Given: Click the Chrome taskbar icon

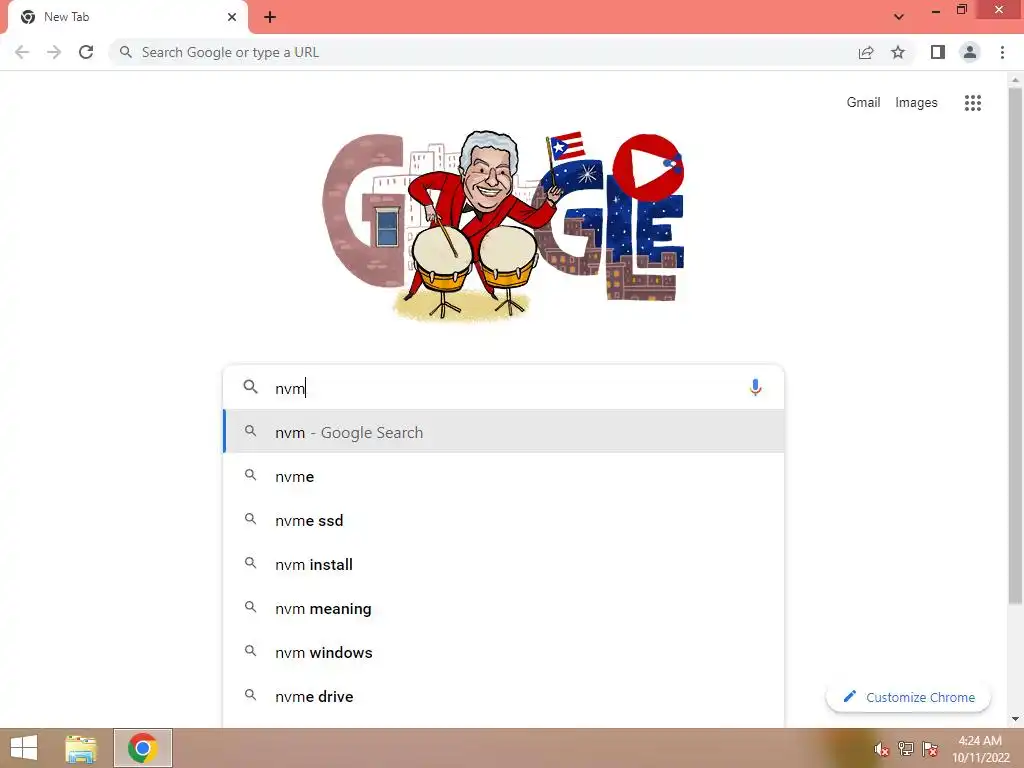Looking at the screenshot, I should pos(143,748).
